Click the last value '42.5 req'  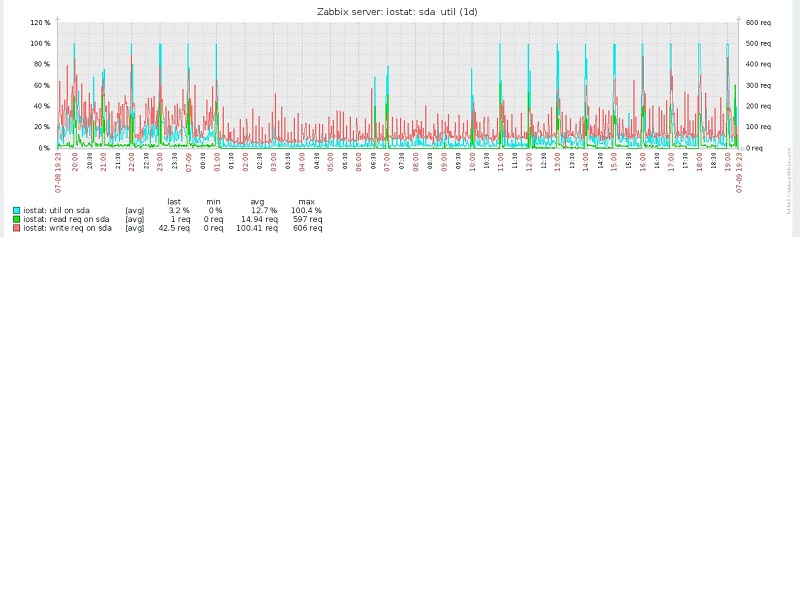click(x=174, y=228)
